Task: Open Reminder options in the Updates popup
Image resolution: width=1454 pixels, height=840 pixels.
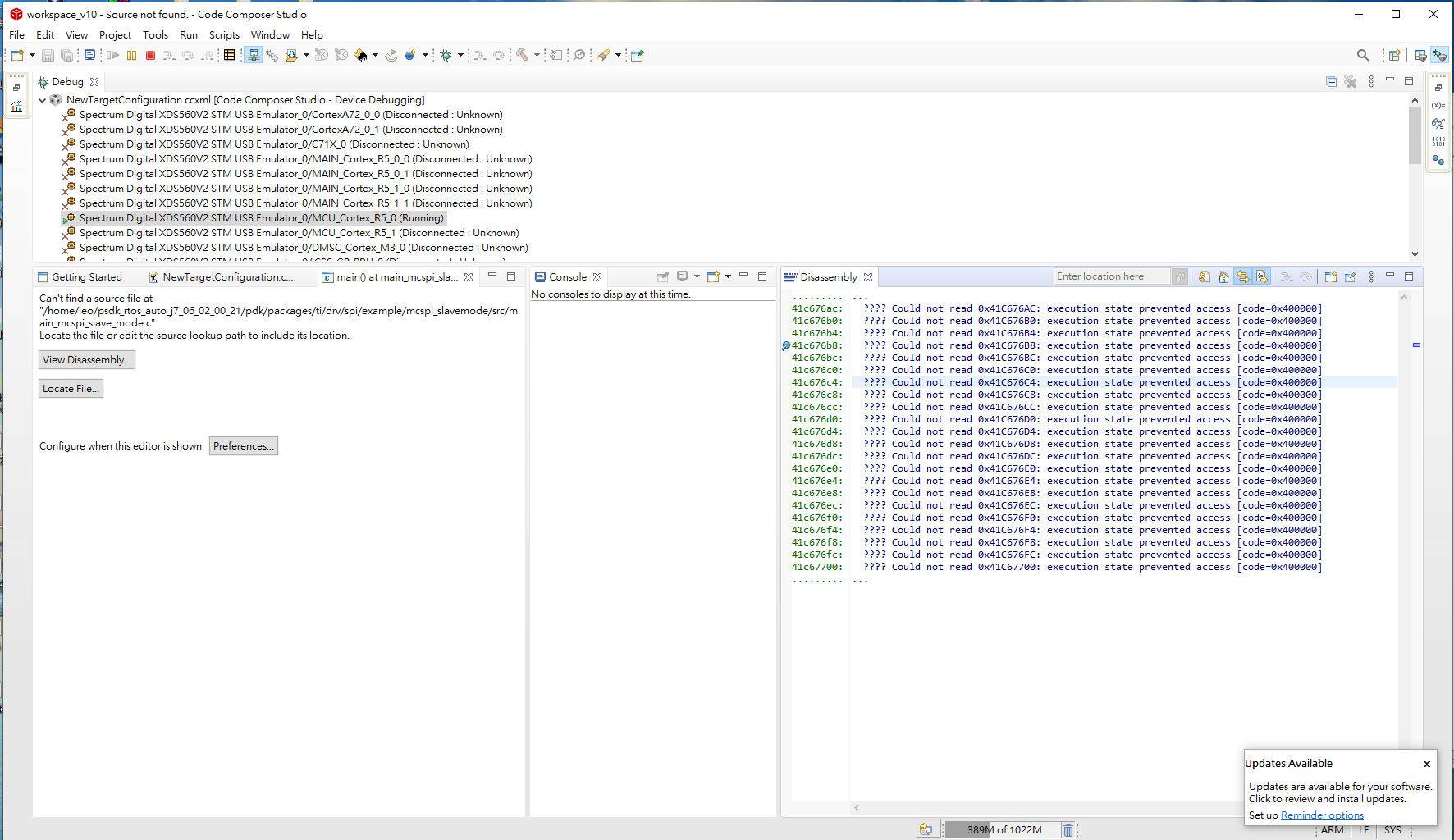Action: [1321, 815]
